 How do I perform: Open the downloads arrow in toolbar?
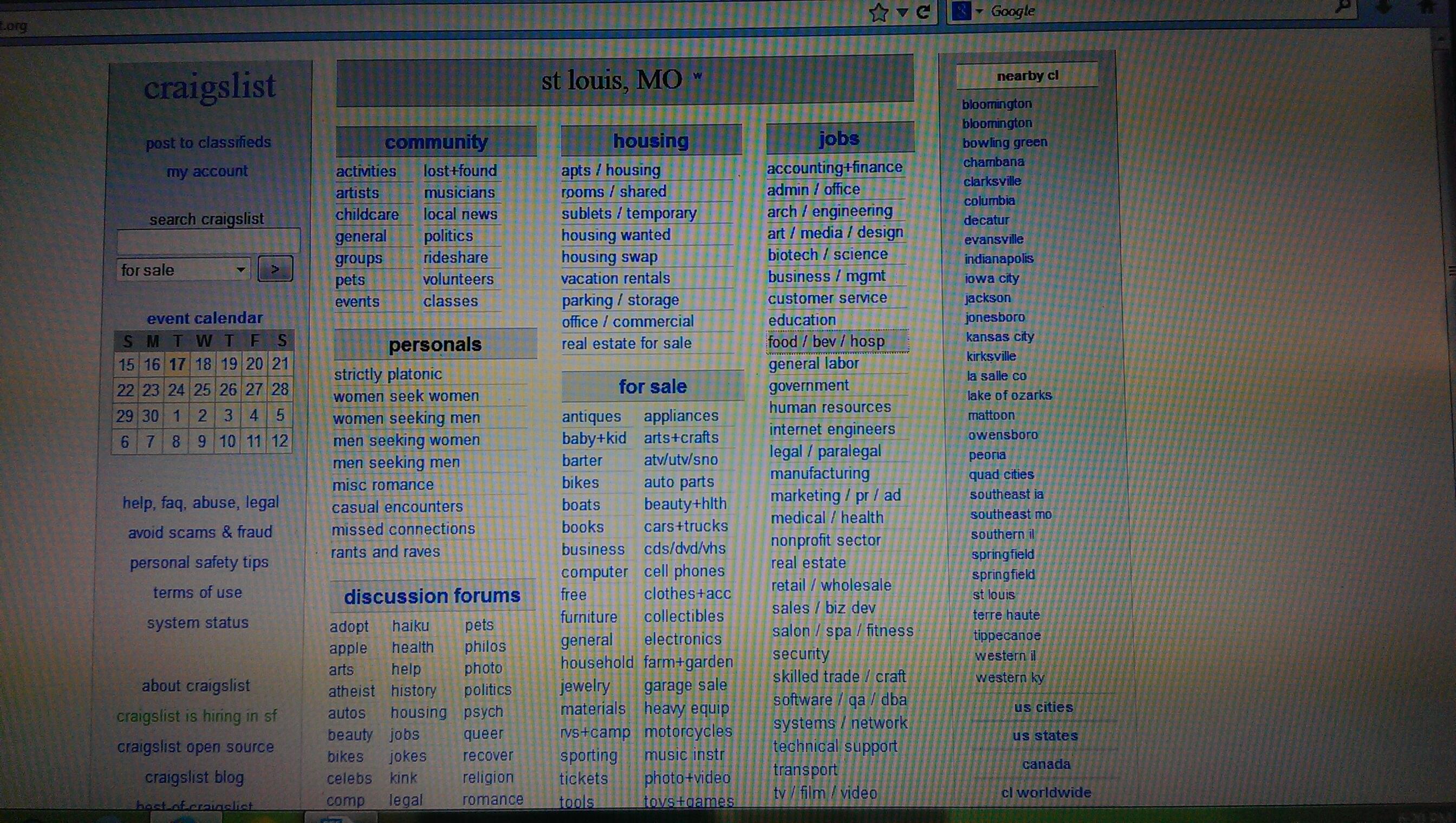tap(1383, 7)
